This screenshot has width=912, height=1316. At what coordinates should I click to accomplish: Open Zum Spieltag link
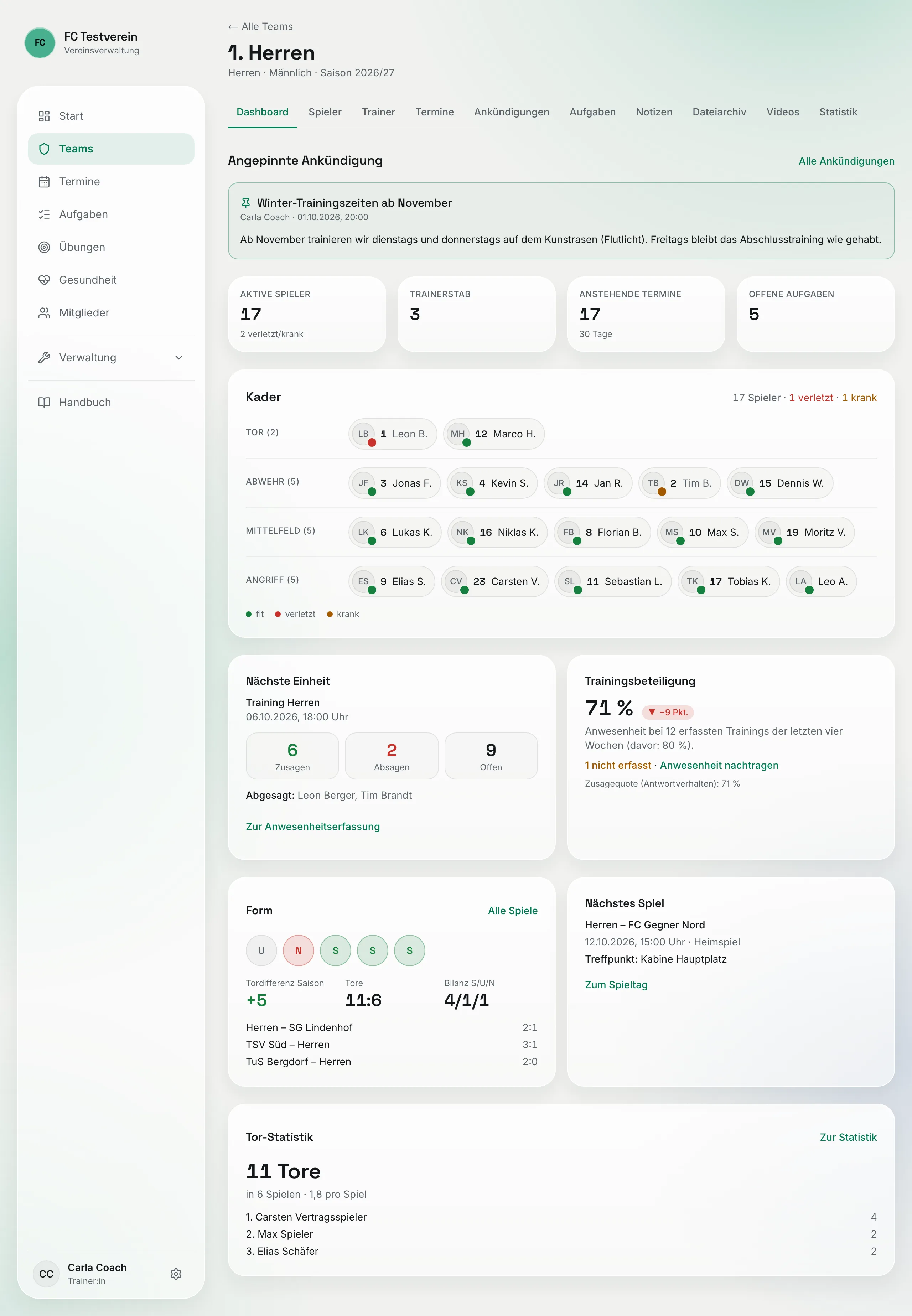[616, 985]
